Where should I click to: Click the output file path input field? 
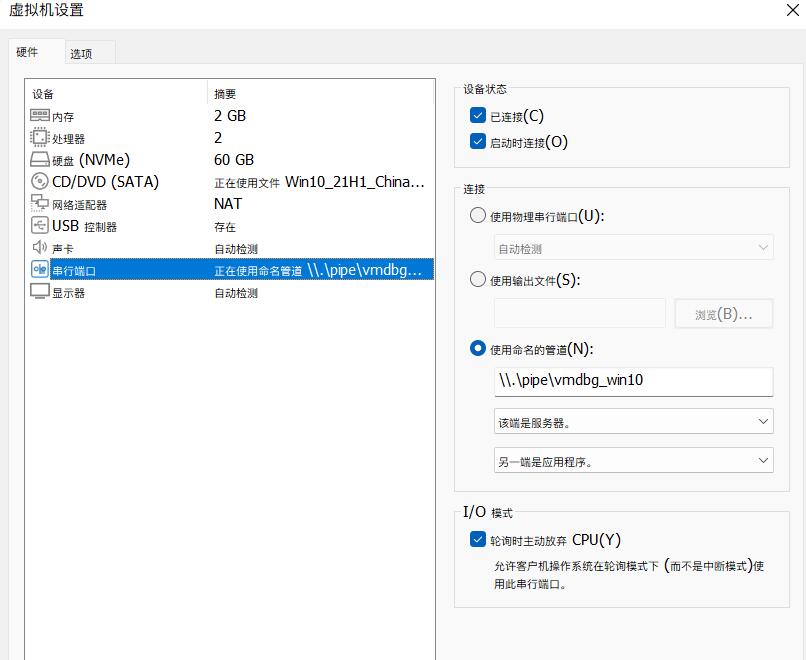point(580,313)
